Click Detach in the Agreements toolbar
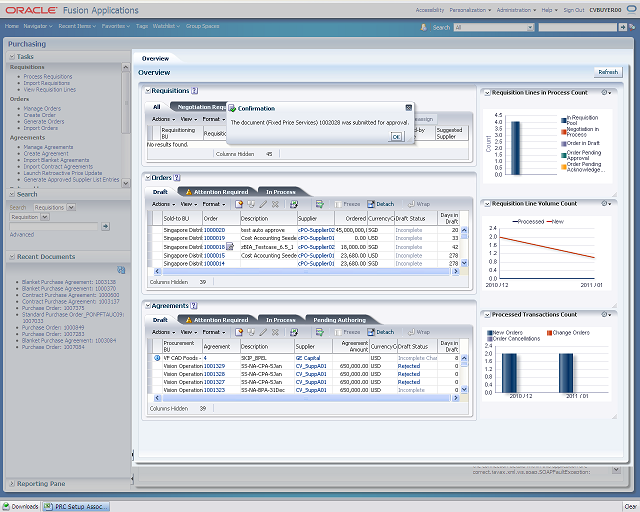640x512 pixels. click(381, 332)
